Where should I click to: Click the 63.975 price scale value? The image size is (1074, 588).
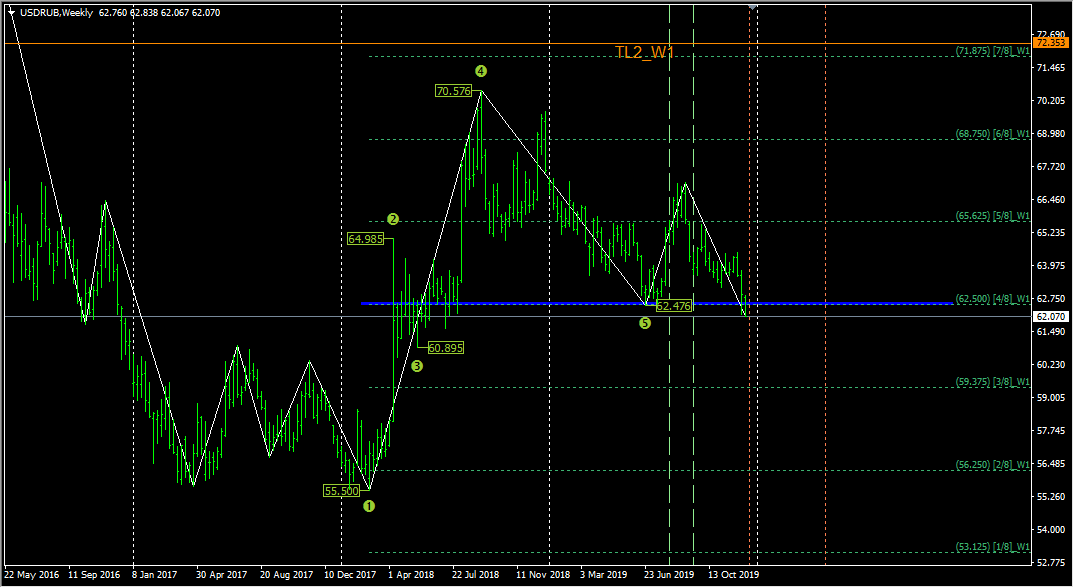(x=1051, y=266)
